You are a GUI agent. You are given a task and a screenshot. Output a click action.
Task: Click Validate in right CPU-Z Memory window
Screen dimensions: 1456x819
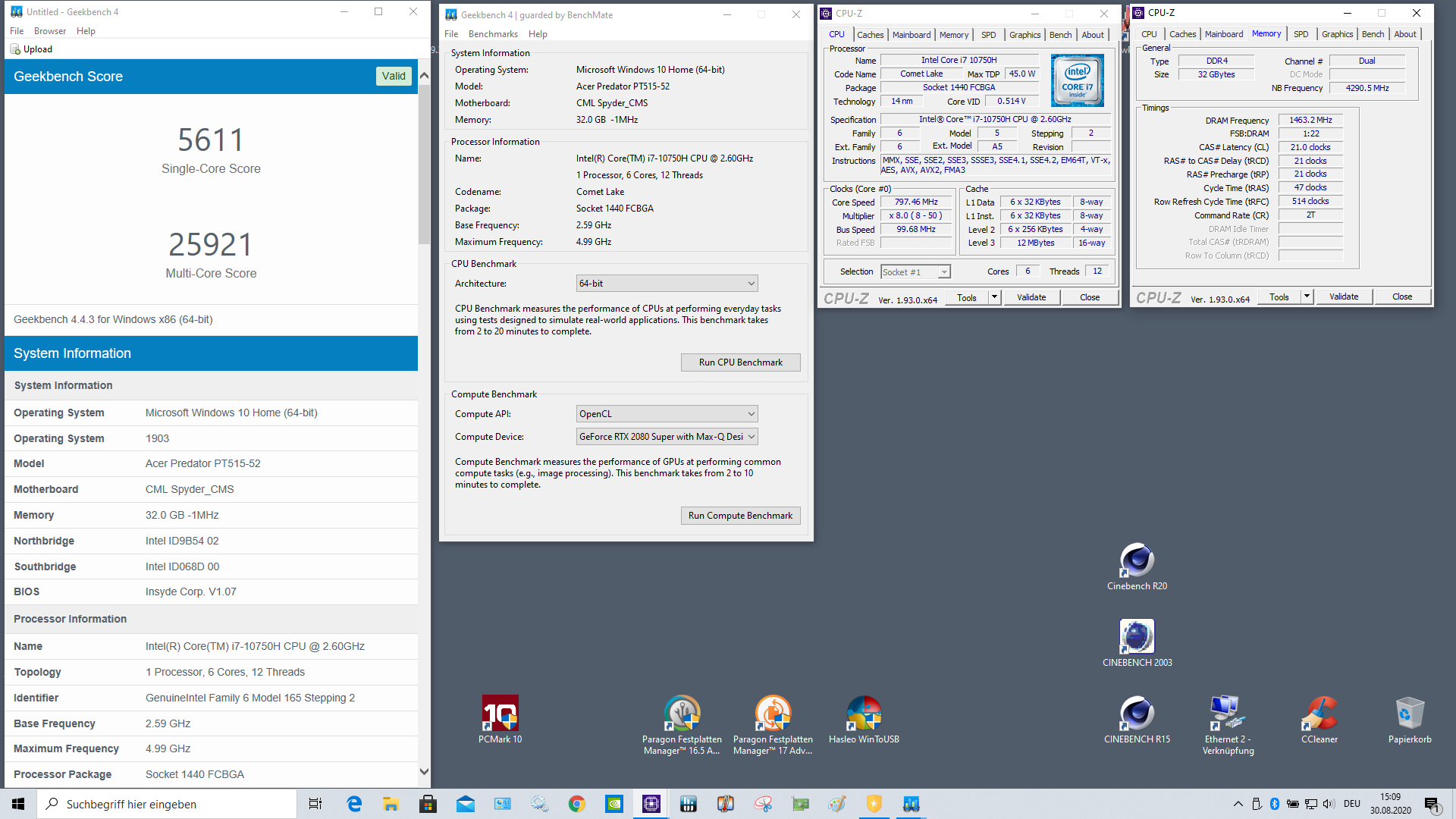coord(1344,297)
